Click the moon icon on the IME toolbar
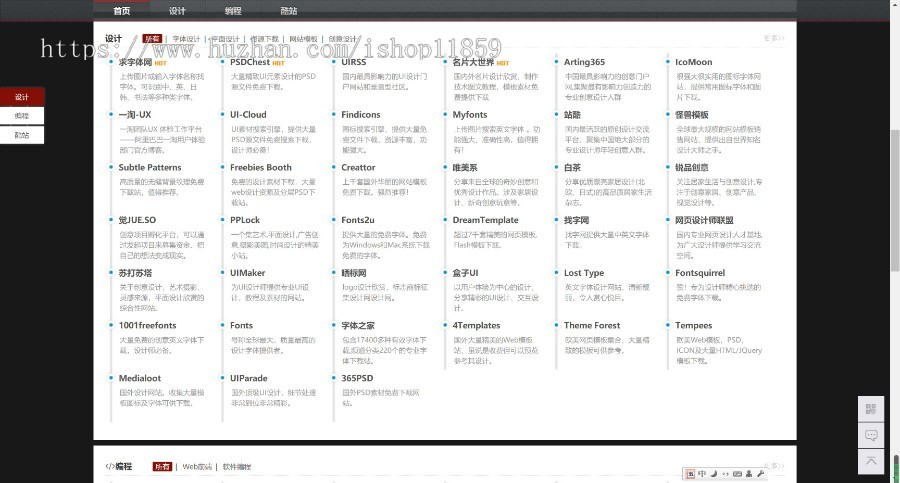Viewport: 900px width, 483px height. [713, 474]
